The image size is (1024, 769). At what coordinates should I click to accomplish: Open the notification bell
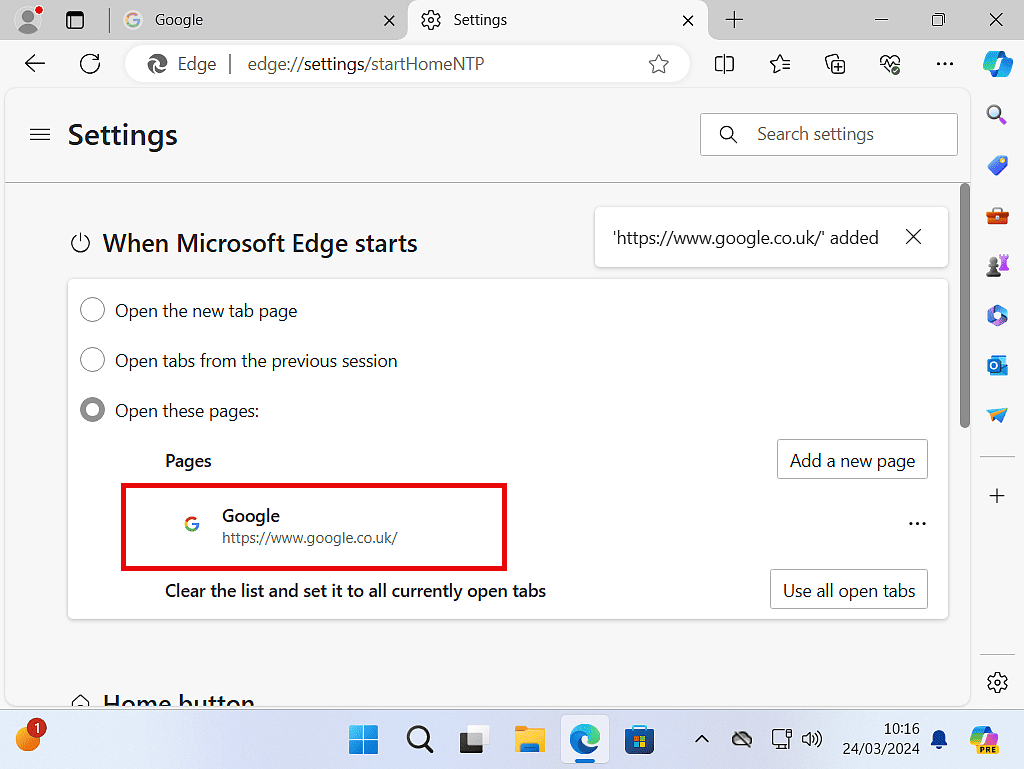[939, 740]
